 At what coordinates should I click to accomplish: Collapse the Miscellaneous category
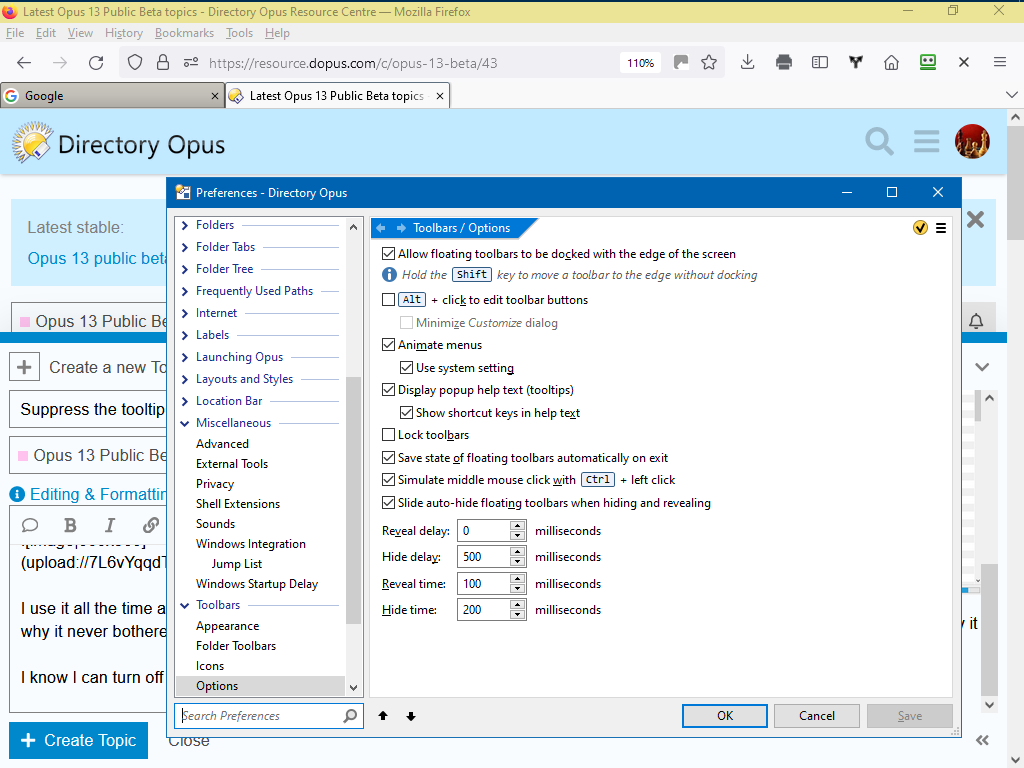click(185, 423)
